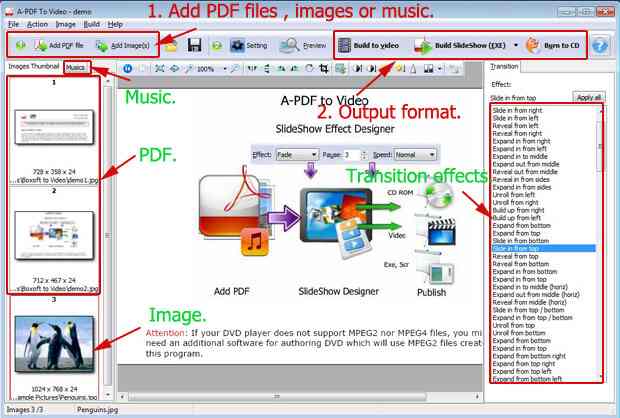
Task: Click the green refresh icon left of Setting
Action: click(x=217, y=46)
